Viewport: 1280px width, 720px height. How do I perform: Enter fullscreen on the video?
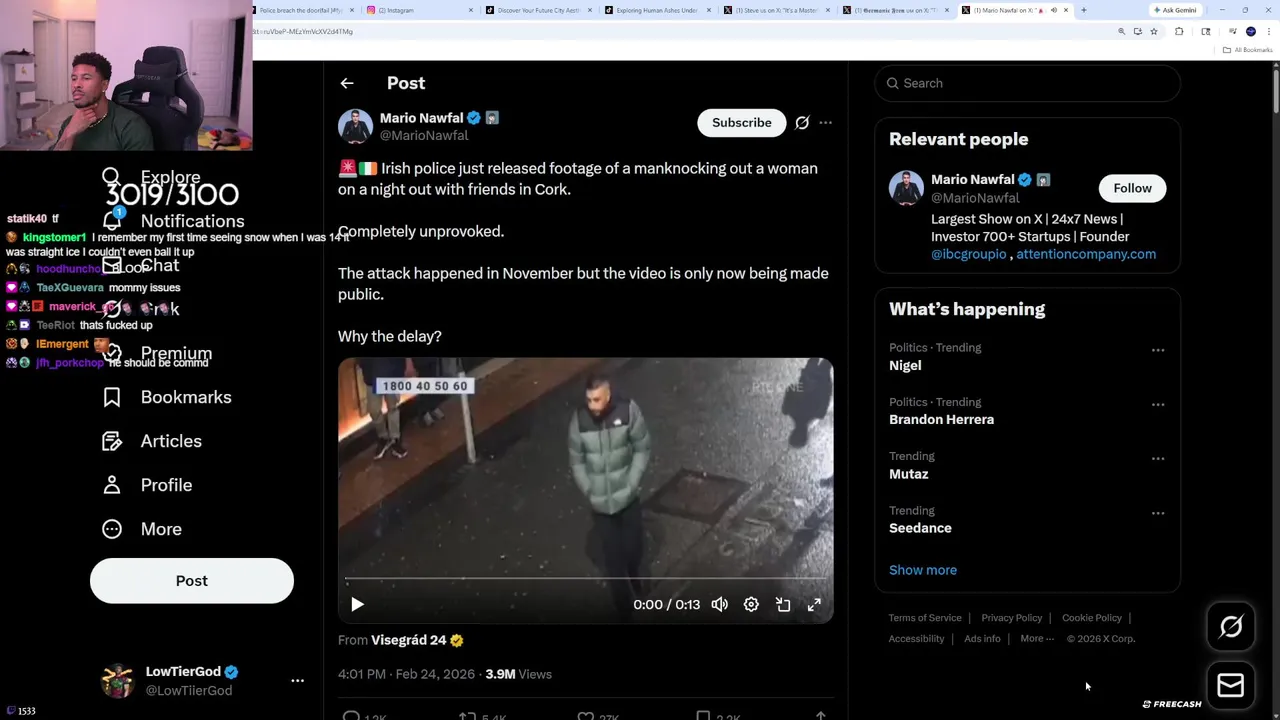pos(814,604)
